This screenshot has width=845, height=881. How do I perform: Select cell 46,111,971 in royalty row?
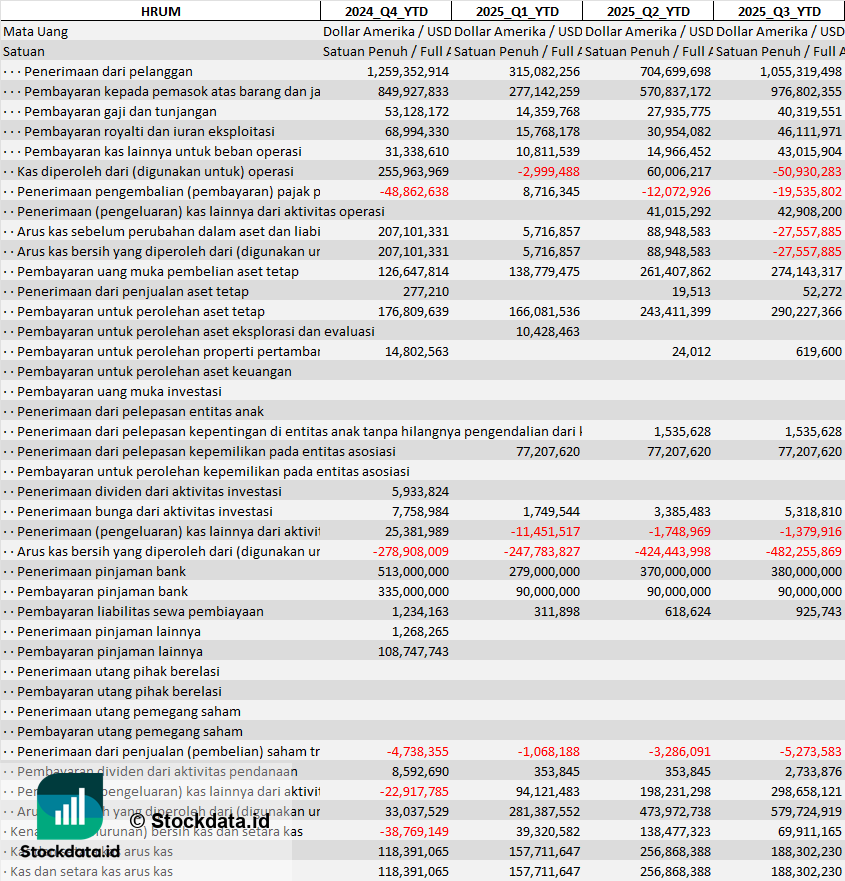[810, 131]
